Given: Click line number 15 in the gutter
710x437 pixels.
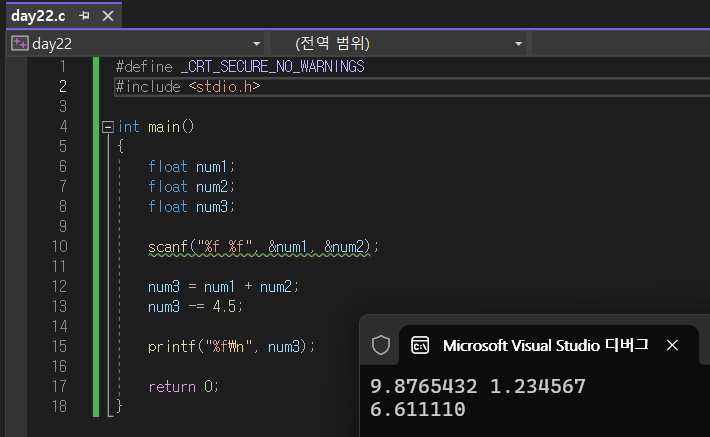Looking at the screenshot, I should click(59, 347).
